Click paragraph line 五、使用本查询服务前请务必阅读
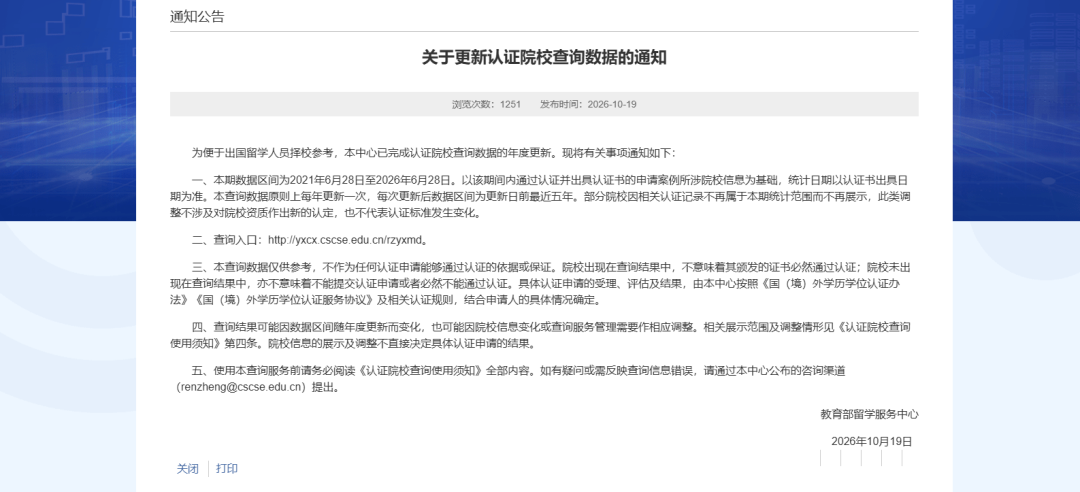This screenshot has width=1080, height=492. 518,371
